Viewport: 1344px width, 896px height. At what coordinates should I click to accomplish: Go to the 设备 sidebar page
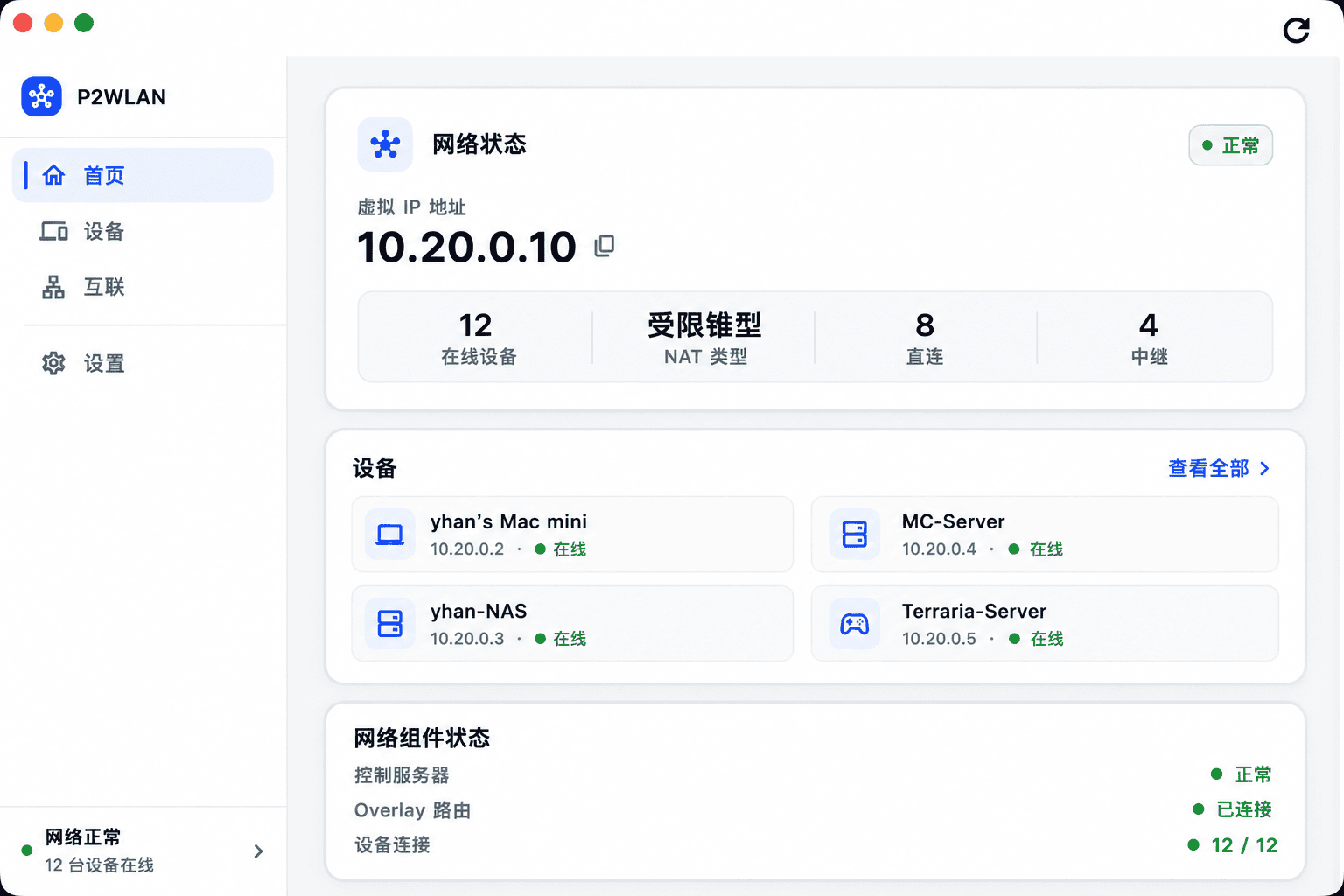click(x=143, y=231)
